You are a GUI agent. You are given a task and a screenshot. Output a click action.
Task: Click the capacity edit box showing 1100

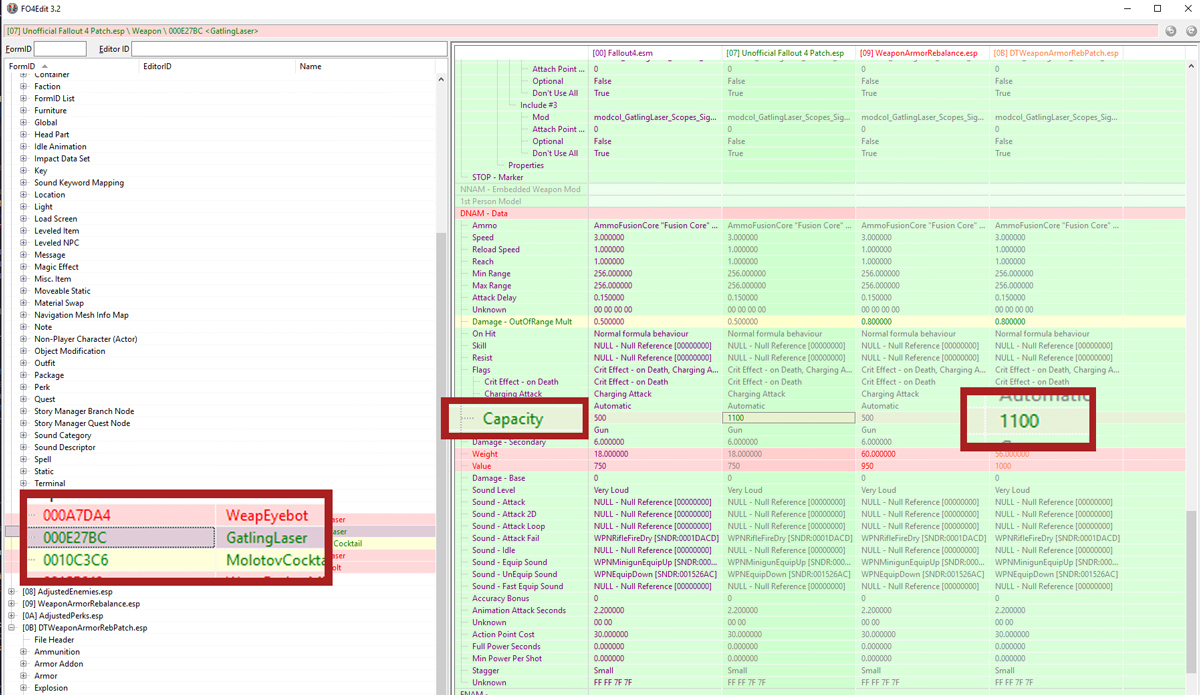[790, 418]
